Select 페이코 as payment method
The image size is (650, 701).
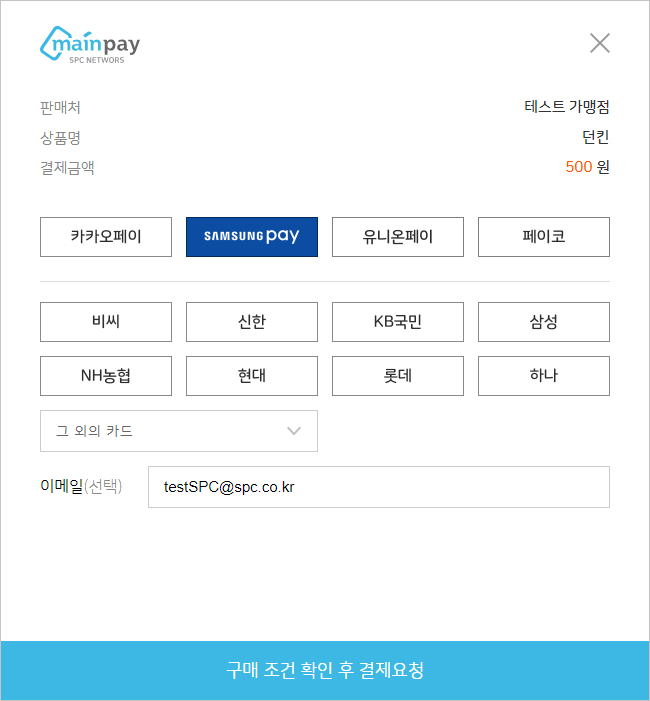coord(544,237)
